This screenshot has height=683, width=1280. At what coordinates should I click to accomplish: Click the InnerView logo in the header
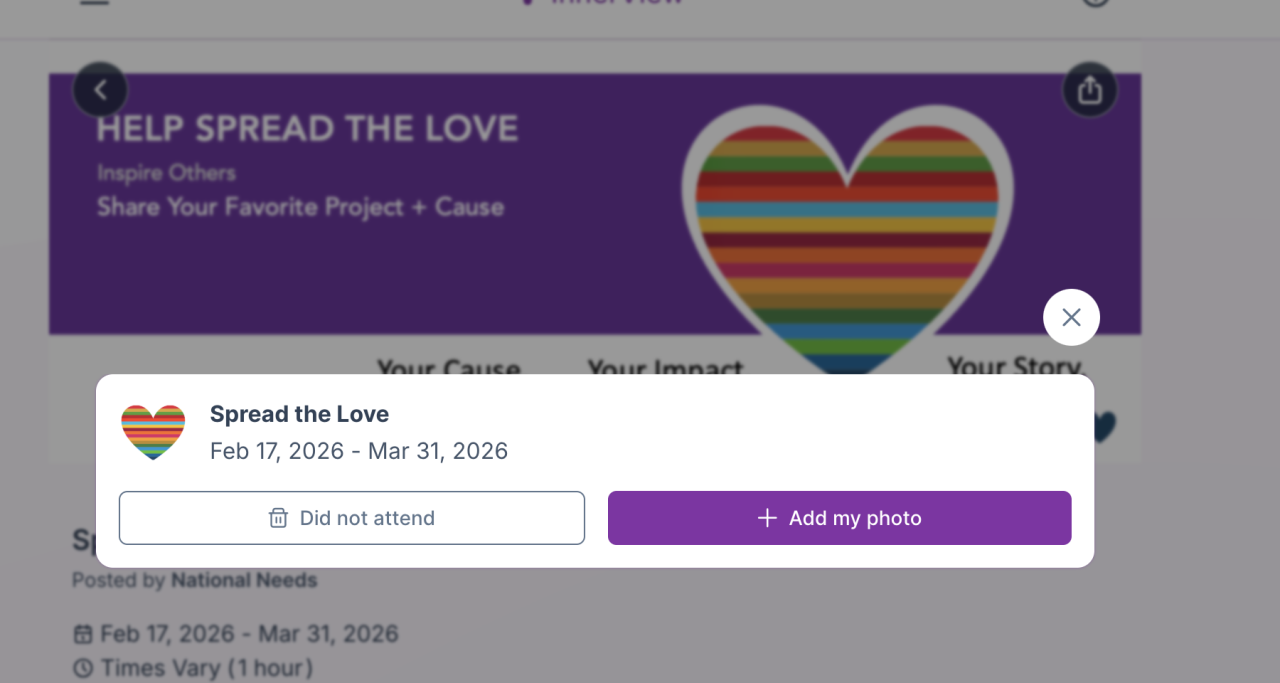click(605, 3)
